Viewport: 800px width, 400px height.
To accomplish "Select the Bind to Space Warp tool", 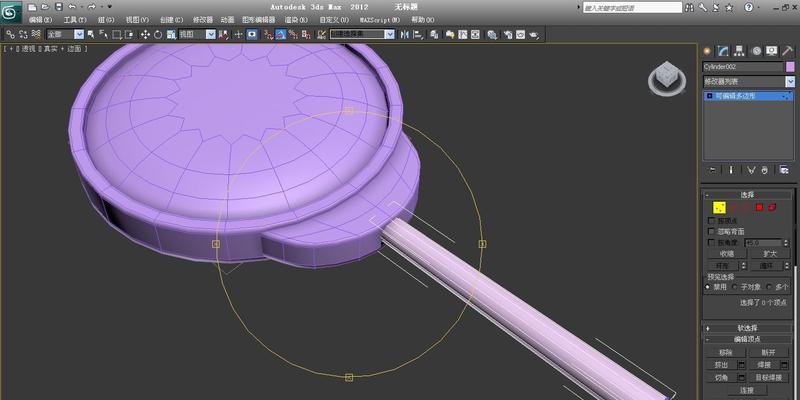I will point(36,34).
